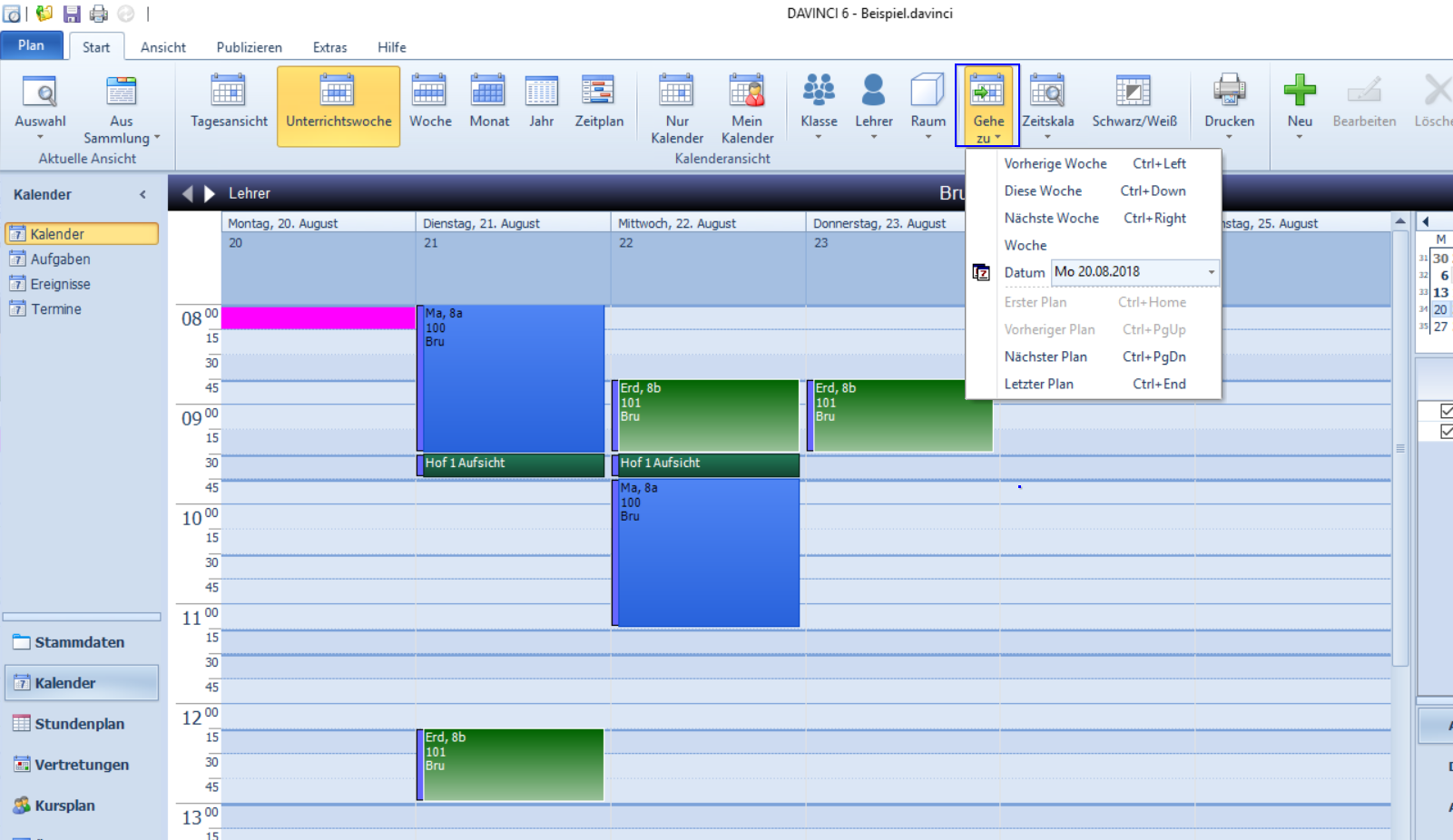1453x840 pixels.
Task: Select Ereignisse in the folder list
Action: 60,284
